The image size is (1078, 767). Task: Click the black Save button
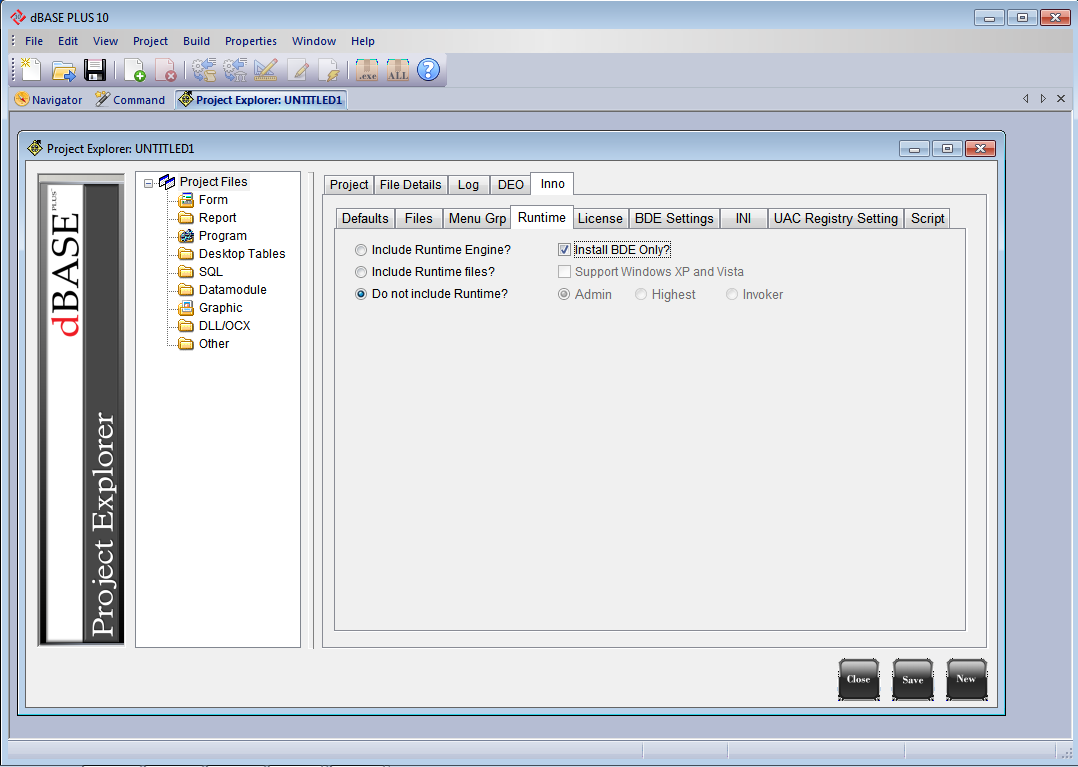pyautogui.click(x=913, y=679)
